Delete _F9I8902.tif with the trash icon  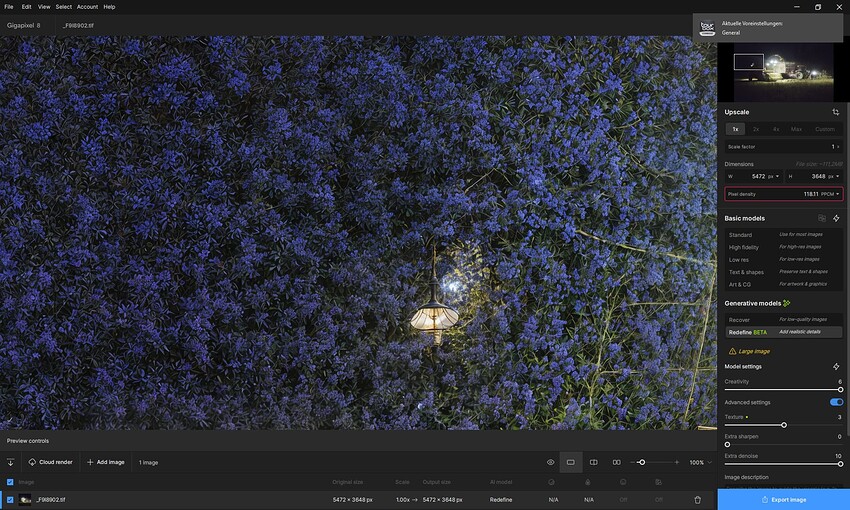(x=698, y=500)
